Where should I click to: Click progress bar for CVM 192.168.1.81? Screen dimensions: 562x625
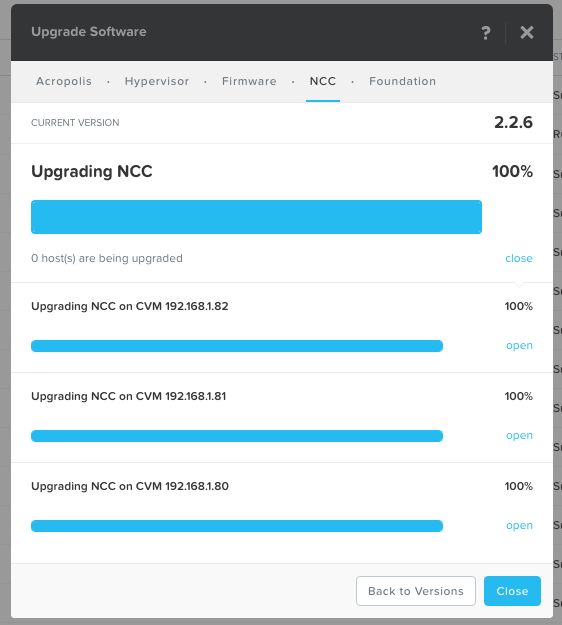tap(237, 436)
